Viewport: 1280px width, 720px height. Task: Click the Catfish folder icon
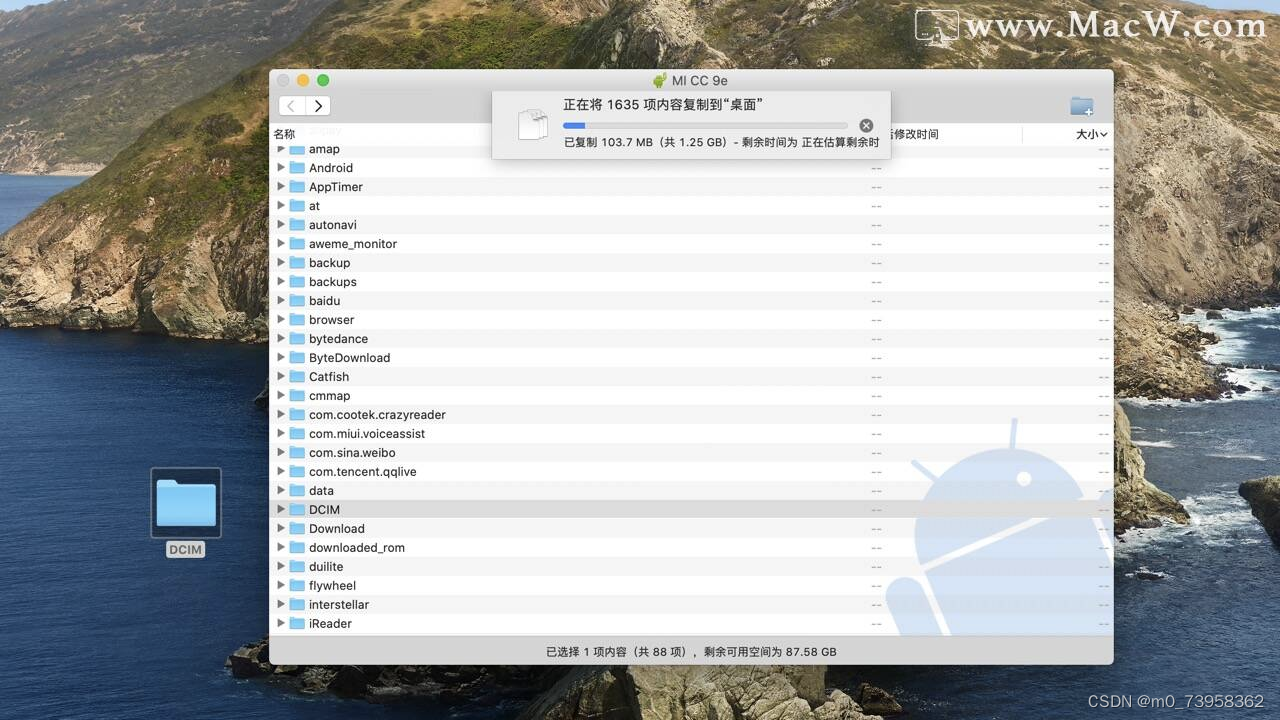click(x=297, y=377)
